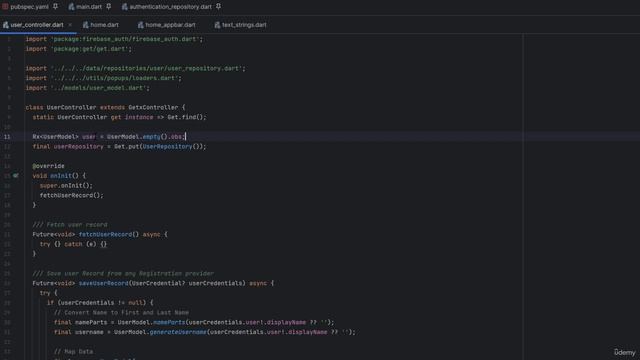640x360 pixels.
Task: Click Dart file icon on text_strings.dart tab
Action: point(217,25)
